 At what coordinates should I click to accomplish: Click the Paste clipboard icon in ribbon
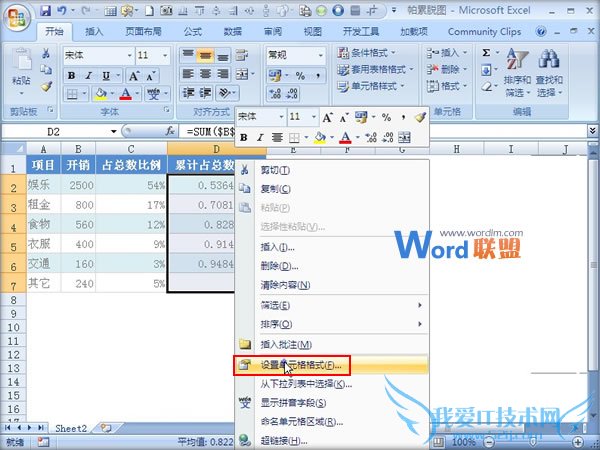point(22,61)
